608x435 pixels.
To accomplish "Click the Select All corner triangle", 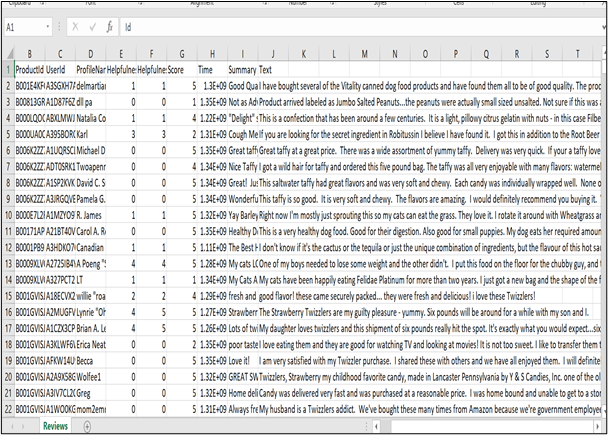I will tap(9, 54).
